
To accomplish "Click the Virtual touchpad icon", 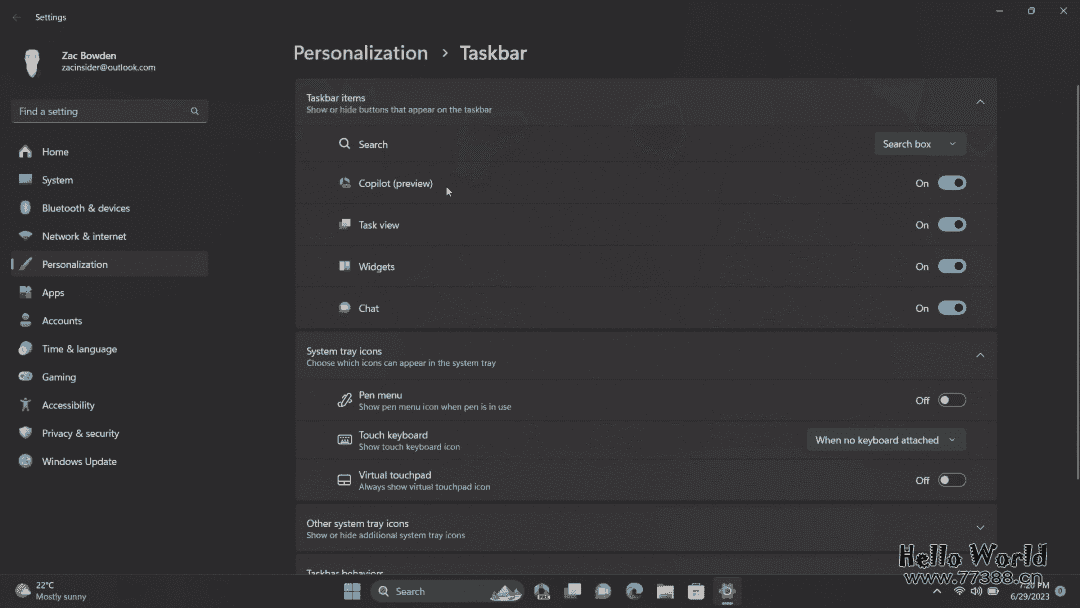I will click(x=344, y=480).
